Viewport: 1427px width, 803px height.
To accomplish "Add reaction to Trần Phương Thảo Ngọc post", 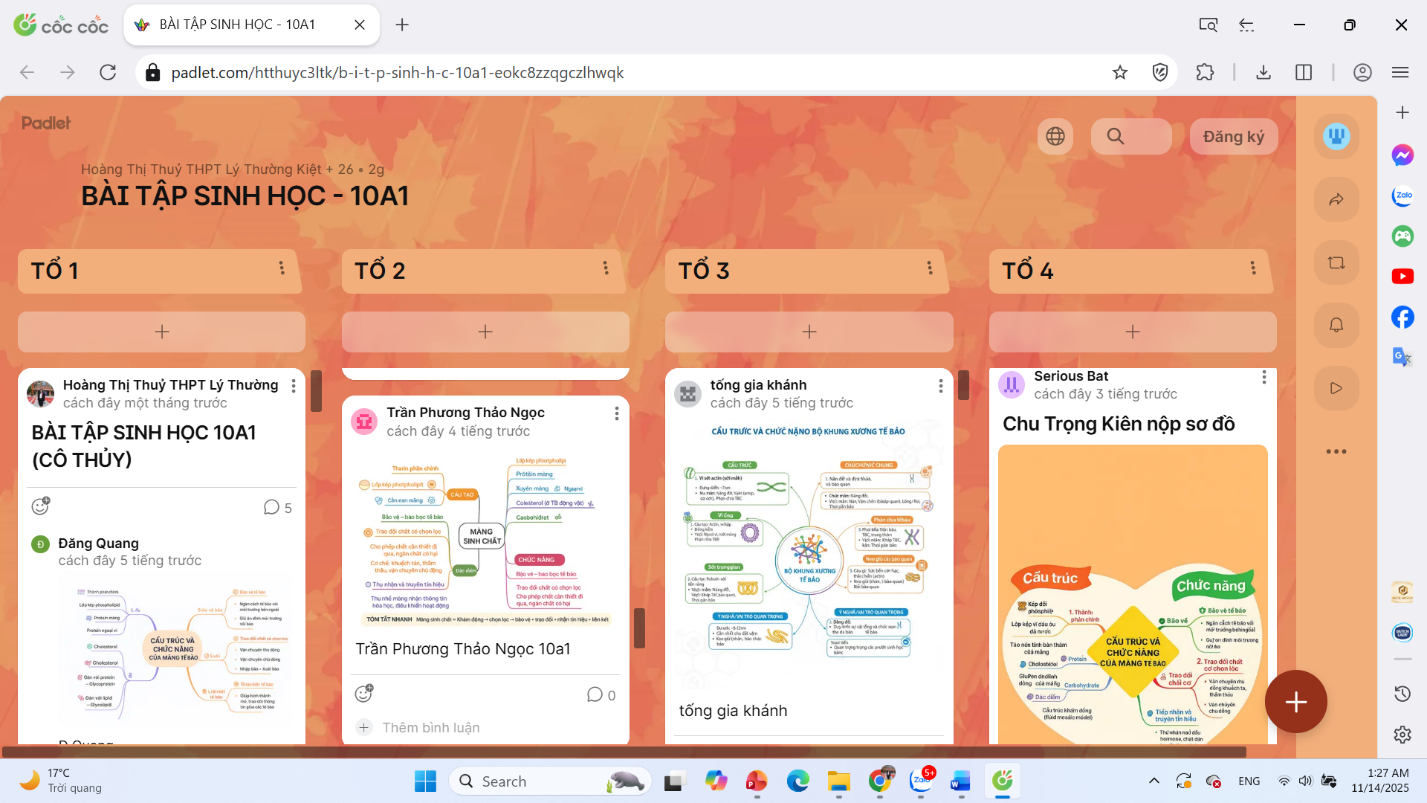I will [364, 694].
